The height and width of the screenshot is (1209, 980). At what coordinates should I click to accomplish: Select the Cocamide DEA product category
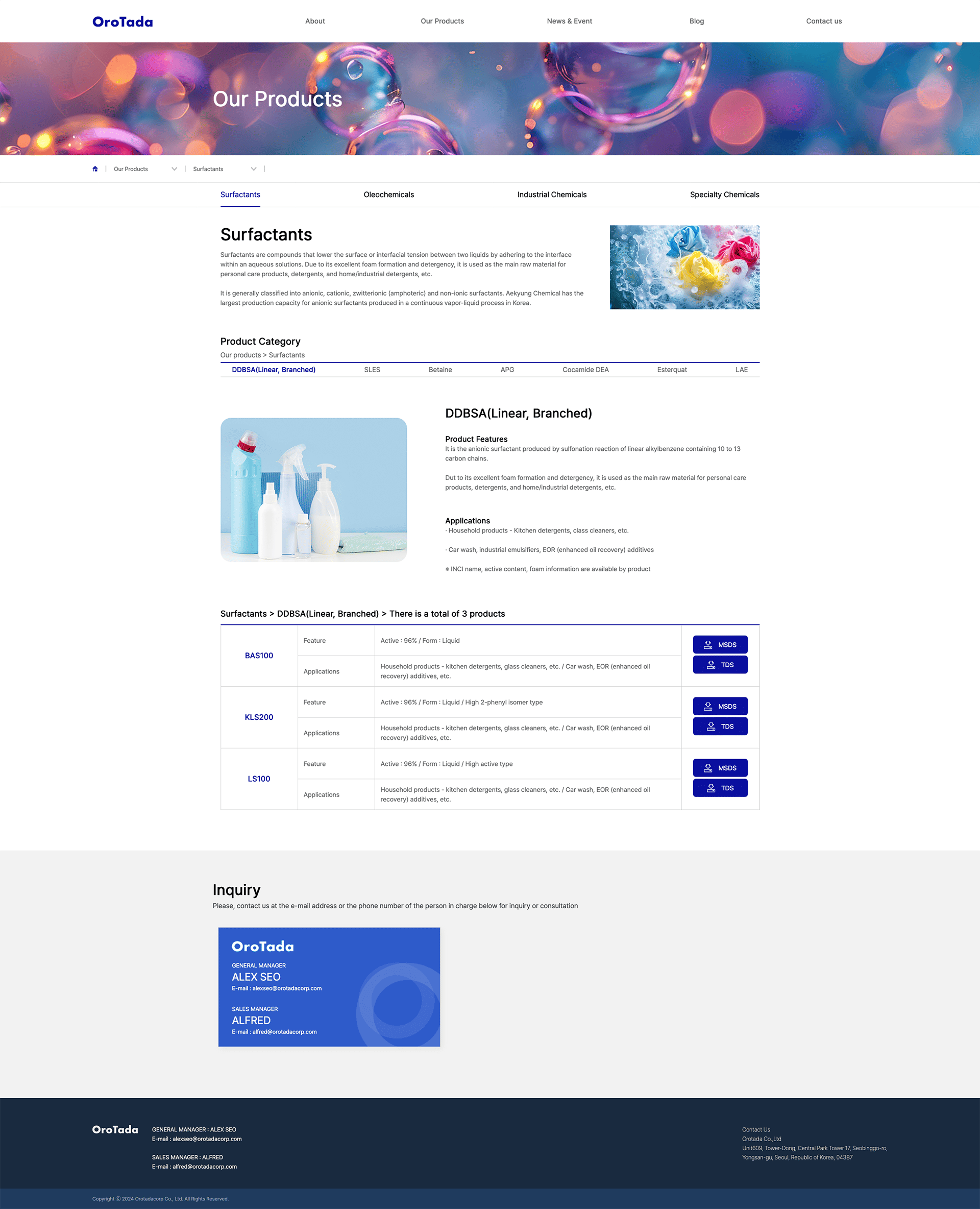pyautogui.click(x=585, y=369)
